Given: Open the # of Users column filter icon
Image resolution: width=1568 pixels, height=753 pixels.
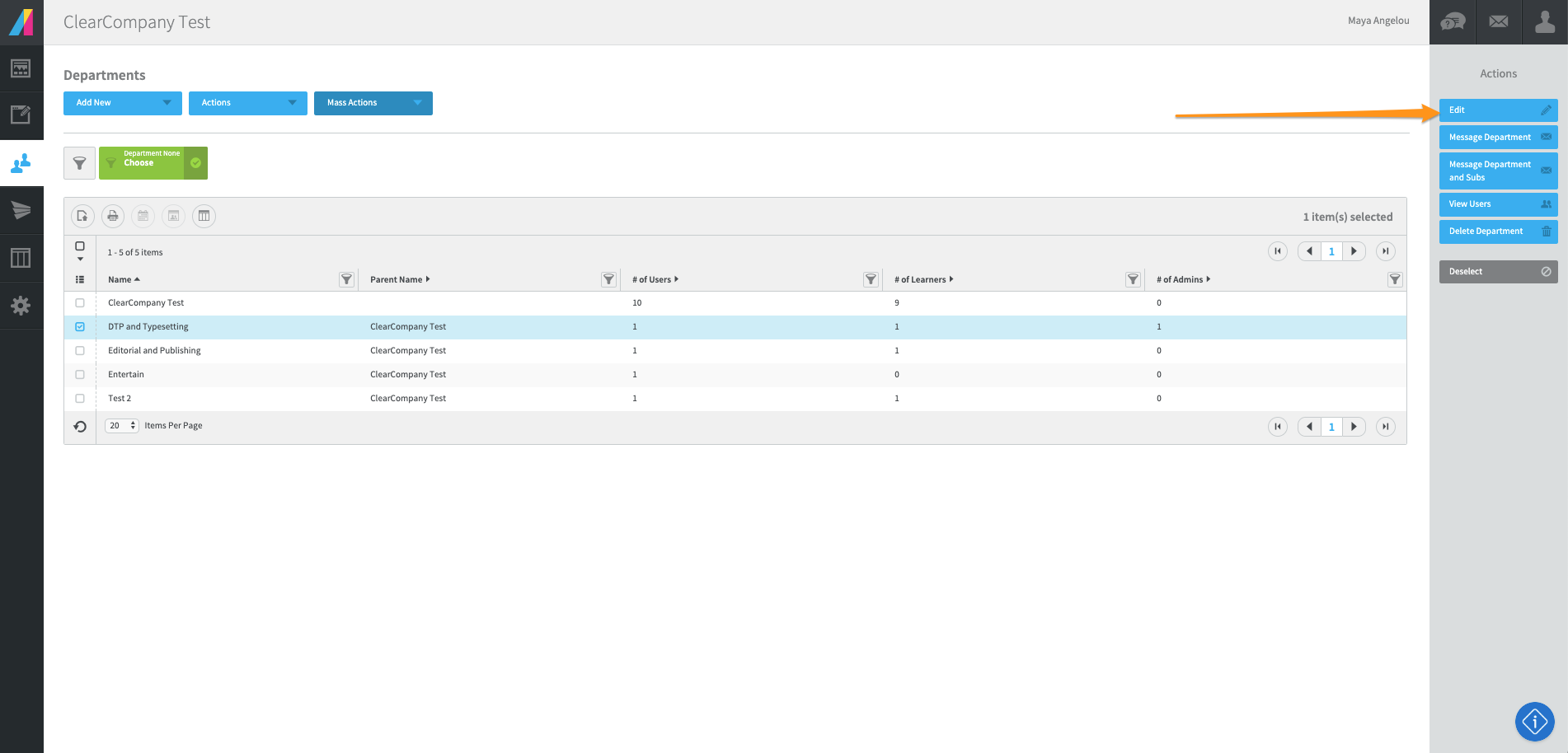Looking at the screenshot, I should click(871, 279).
